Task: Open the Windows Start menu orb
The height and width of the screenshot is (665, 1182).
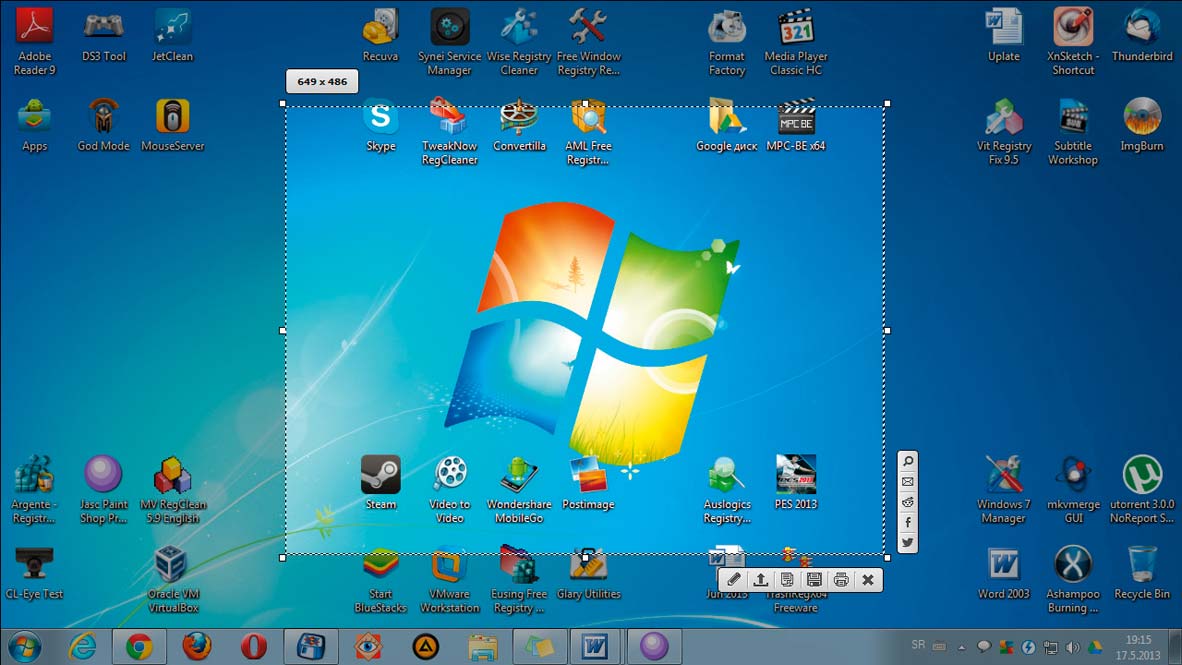Action: [25, 647]
